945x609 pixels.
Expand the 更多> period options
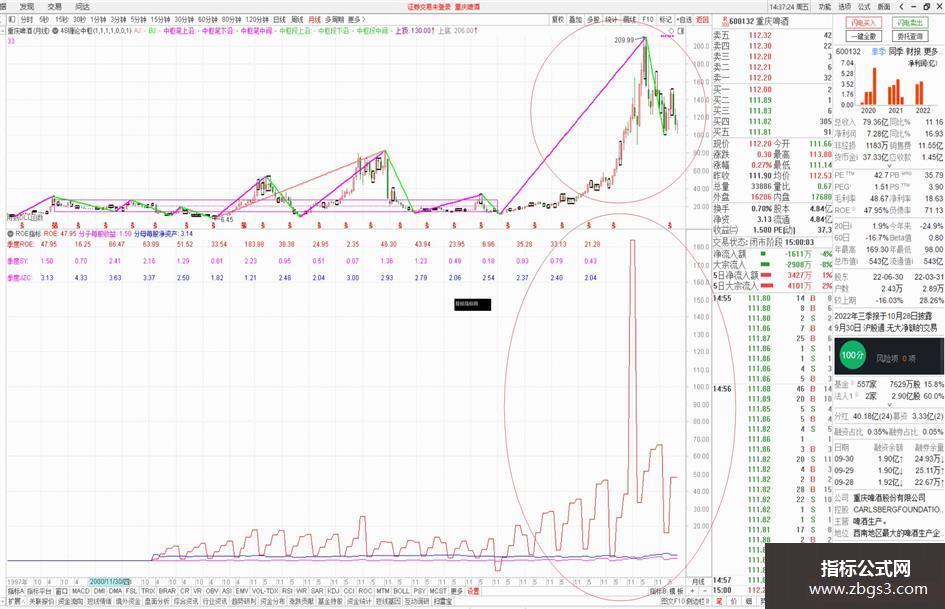356,20
